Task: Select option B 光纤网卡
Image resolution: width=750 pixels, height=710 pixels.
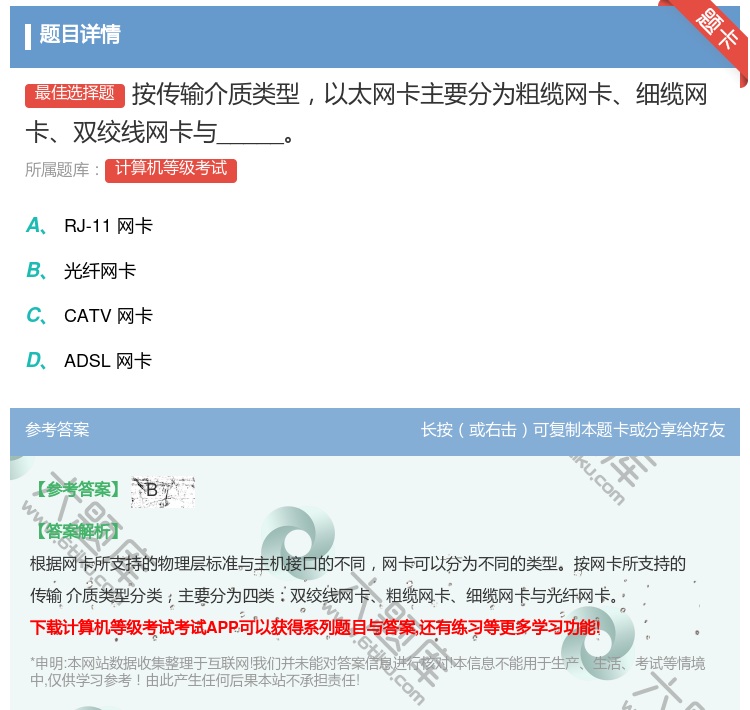Action: coord(81,270)
